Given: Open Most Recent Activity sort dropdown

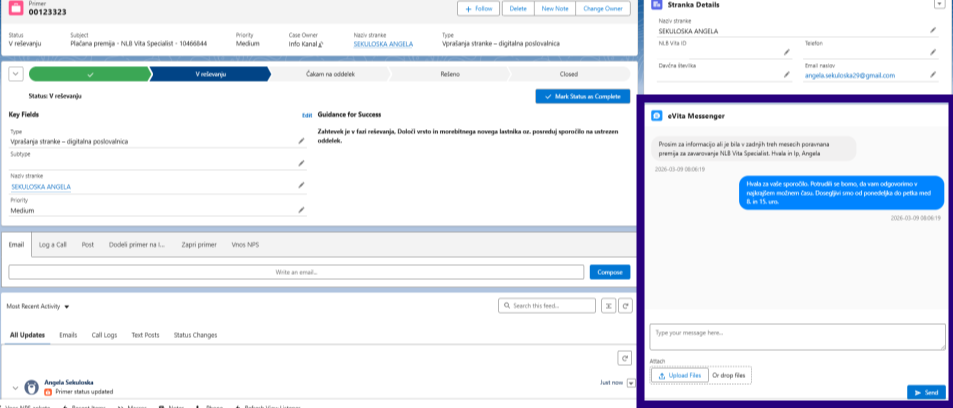Looking at the screenshot, I should (67, 307).
